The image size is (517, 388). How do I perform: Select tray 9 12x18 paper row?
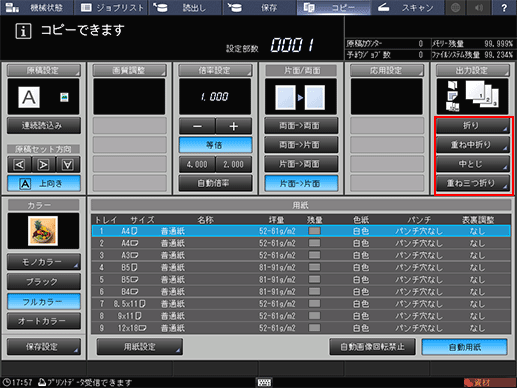(x=301, y=328)
